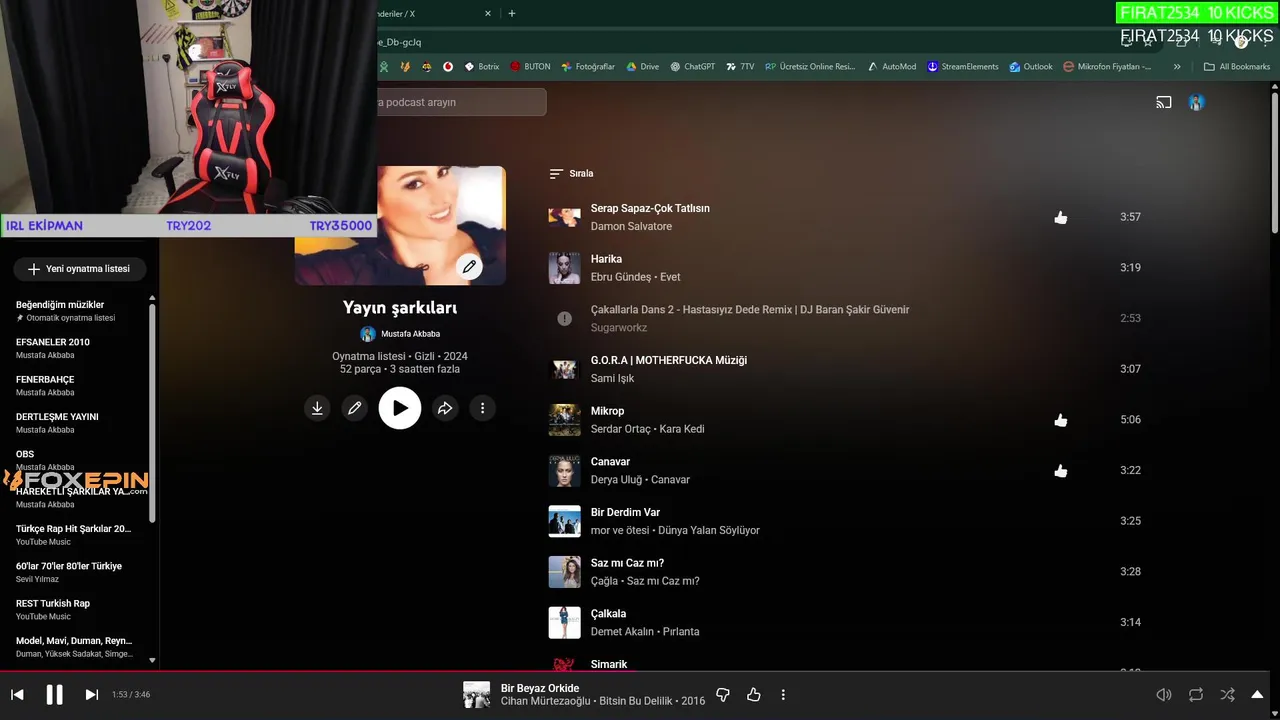This screenshot has height=720, width=1280.
Task: Play Harika track thumbnail
Action: click(x=564, y=268)
